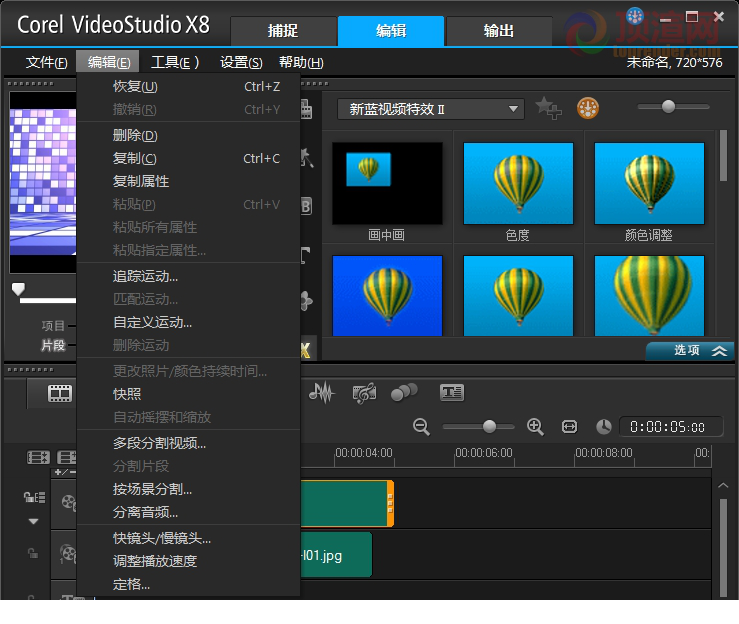
Task: Open the sound mixer waveform icon
Action: tap(322, 393)
